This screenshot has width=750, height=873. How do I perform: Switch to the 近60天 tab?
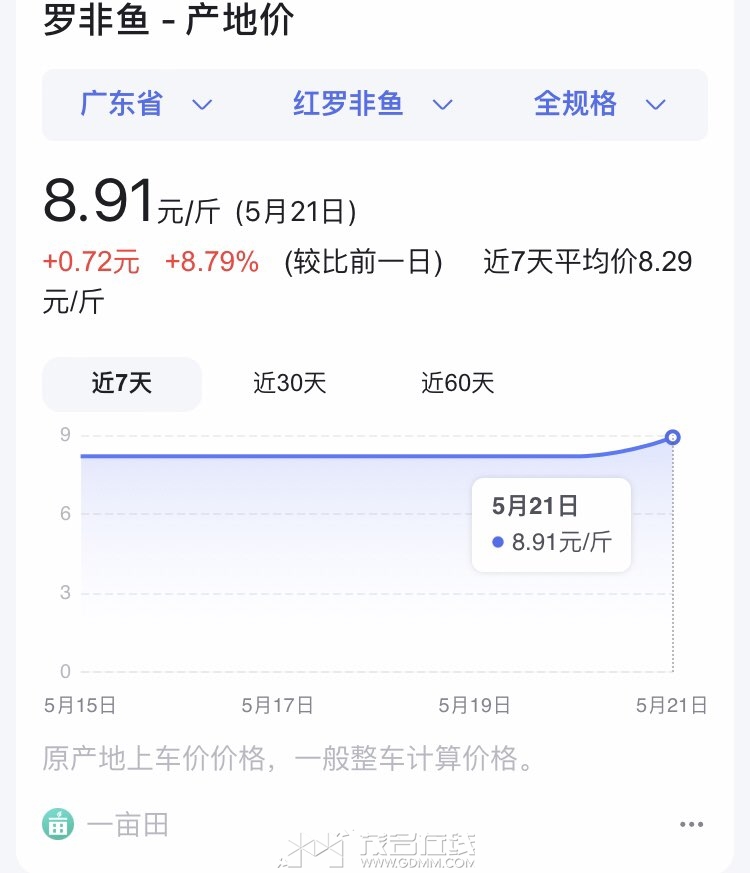[458, 384]
